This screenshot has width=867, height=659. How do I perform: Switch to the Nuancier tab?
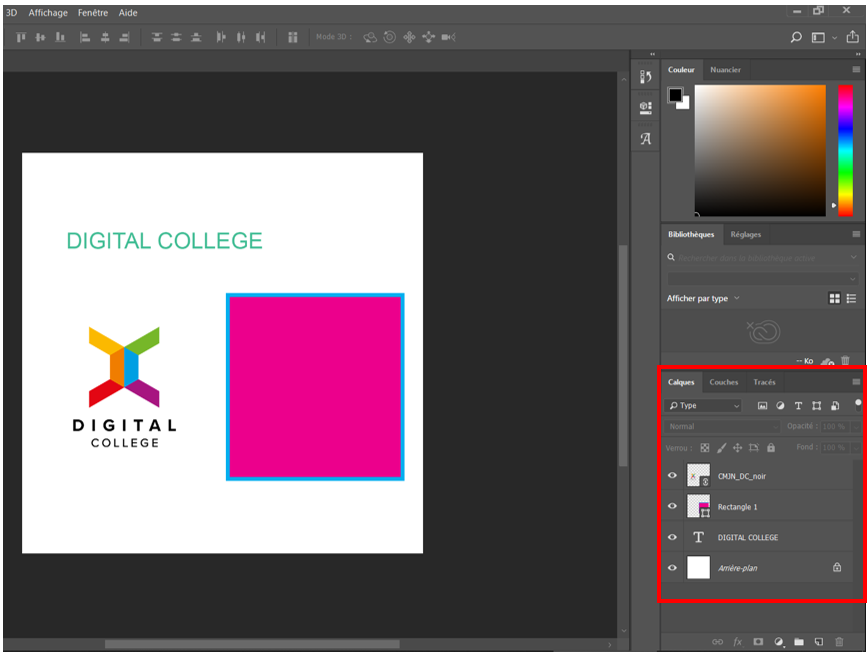(x=725, y=70)
